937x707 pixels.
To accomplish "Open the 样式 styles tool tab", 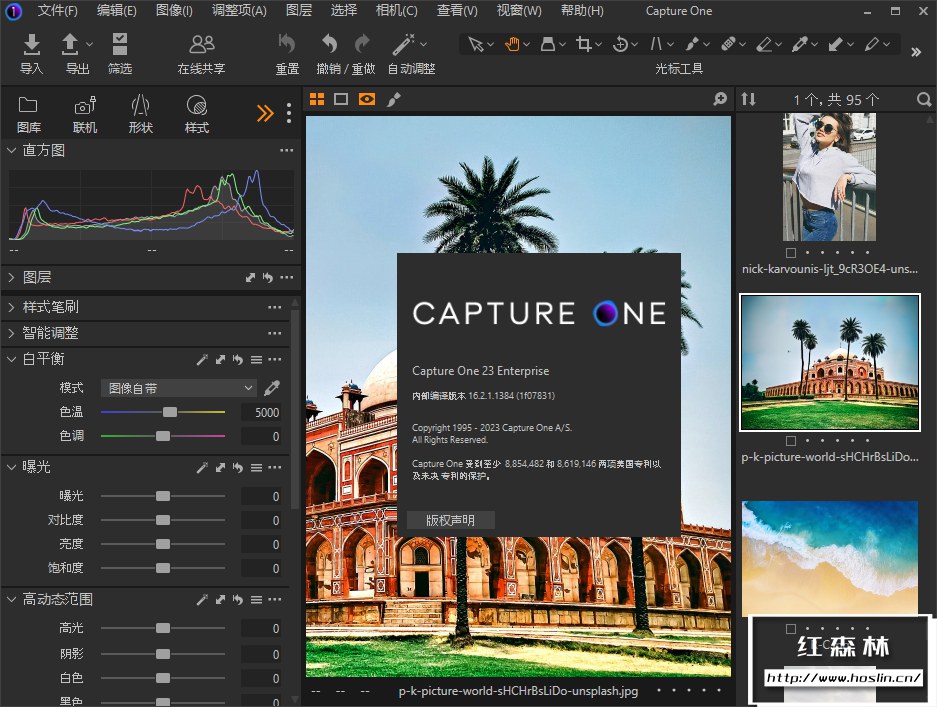I will (197, 106).
